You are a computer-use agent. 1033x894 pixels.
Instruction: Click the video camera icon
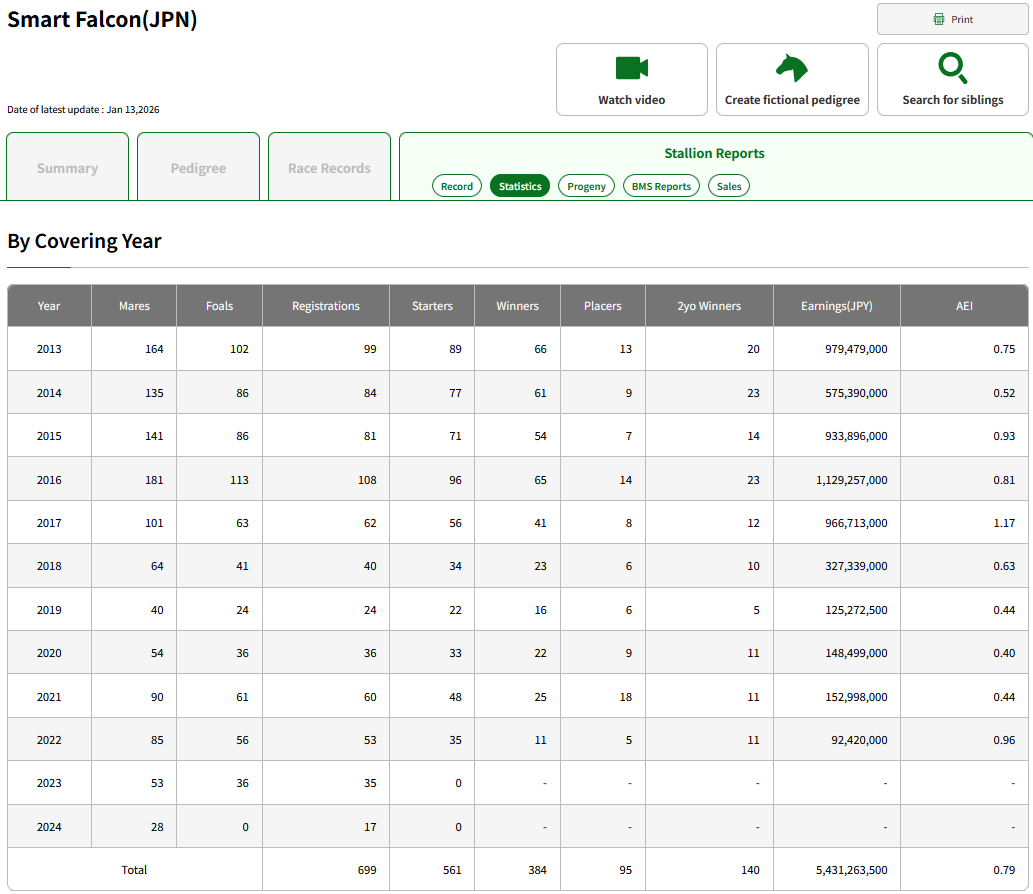[x=632, y=68]
